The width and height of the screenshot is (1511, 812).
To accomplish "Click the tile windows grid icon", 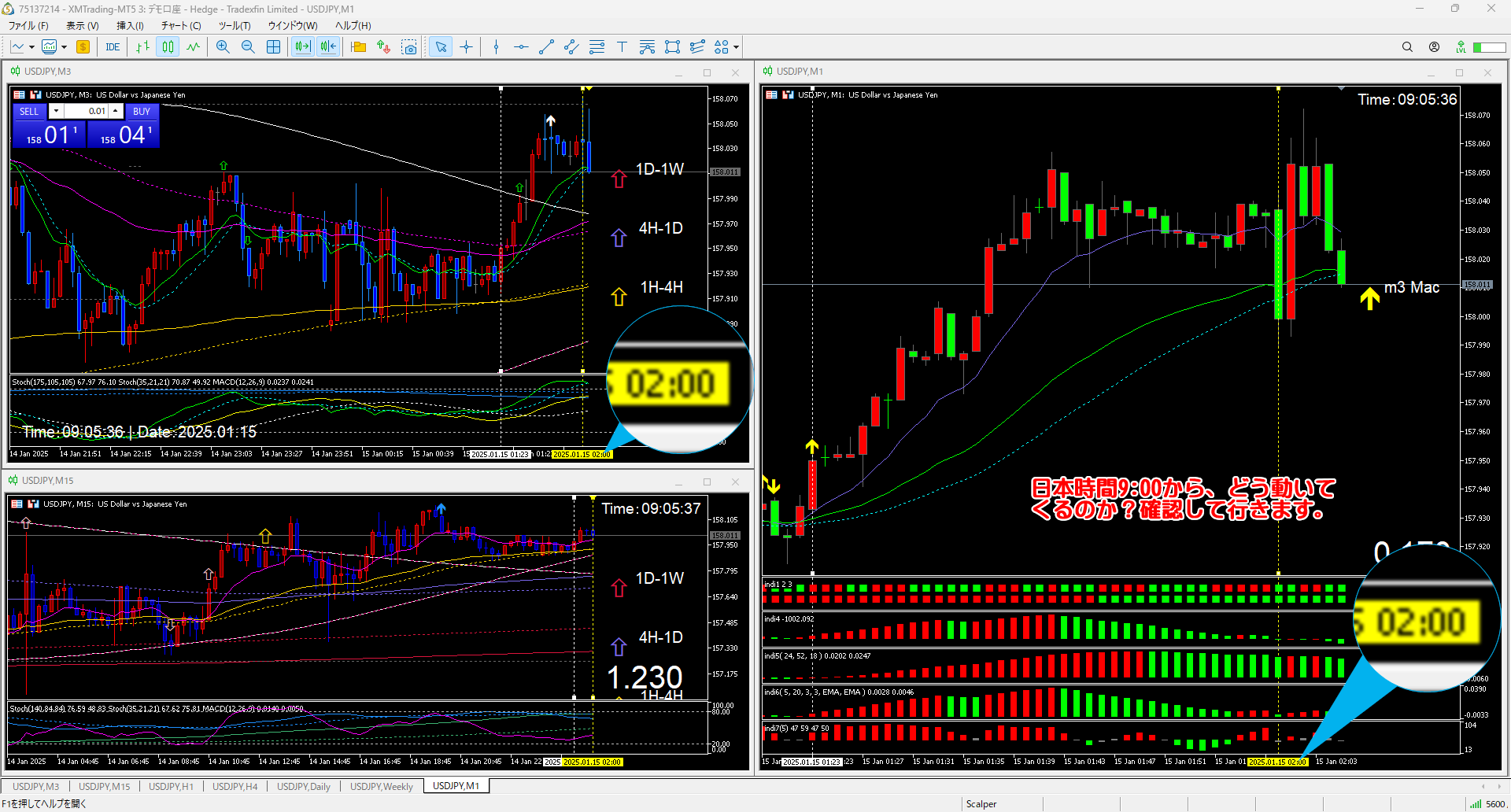I will point(273,47).
